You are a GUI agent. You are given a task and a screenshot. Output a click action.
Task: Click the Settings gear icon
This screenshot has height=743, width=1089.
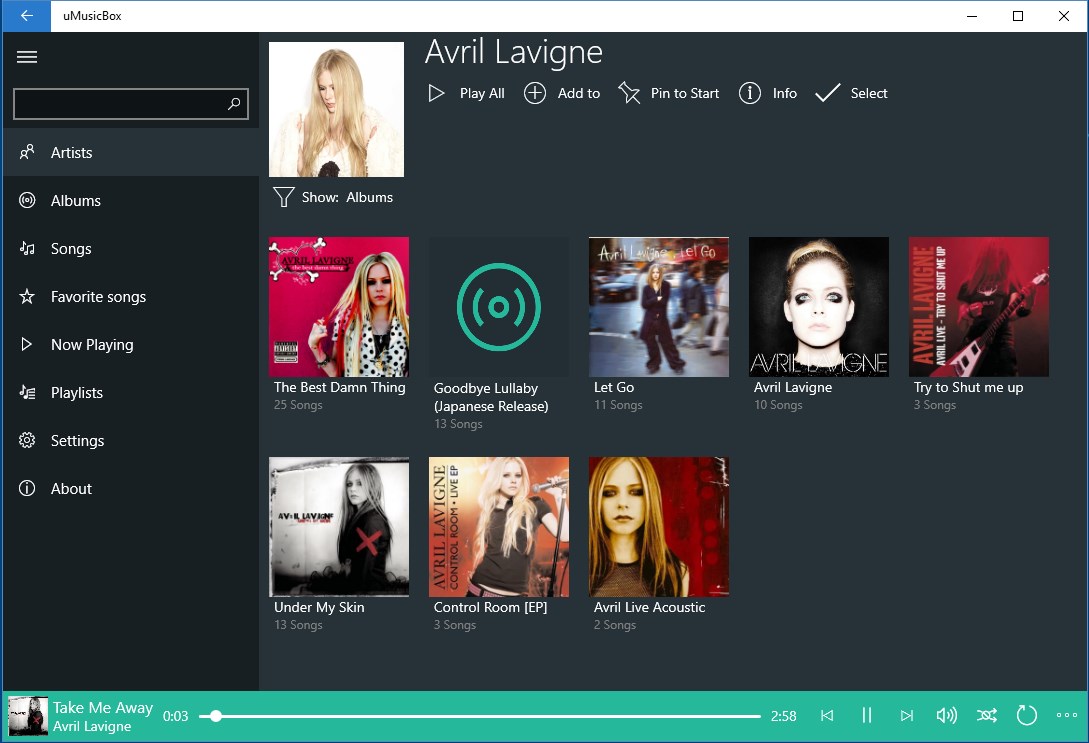tap(27, 440)
